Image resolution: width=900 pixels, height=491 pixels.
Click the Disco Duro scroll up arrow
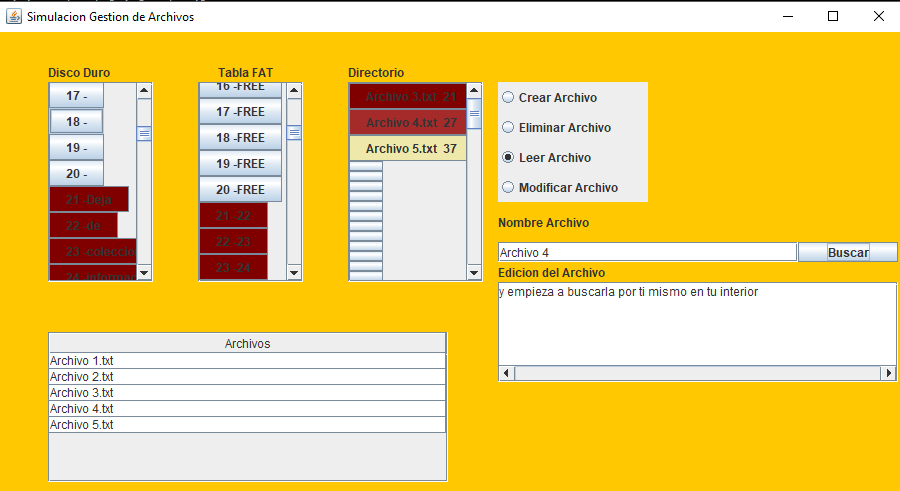144,90
